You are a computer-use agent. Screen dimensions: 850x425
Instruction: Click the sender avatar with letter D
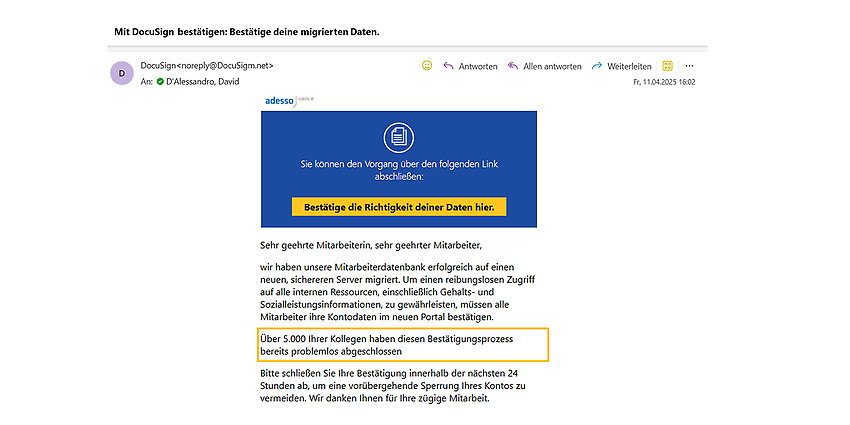point(121,73)
